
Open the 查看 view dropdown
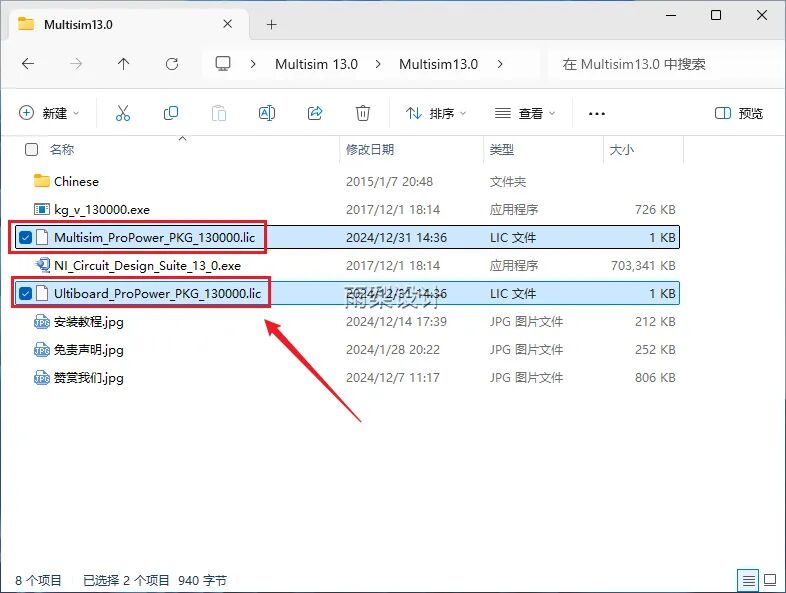pyautogui.click(x=525, y=113)
